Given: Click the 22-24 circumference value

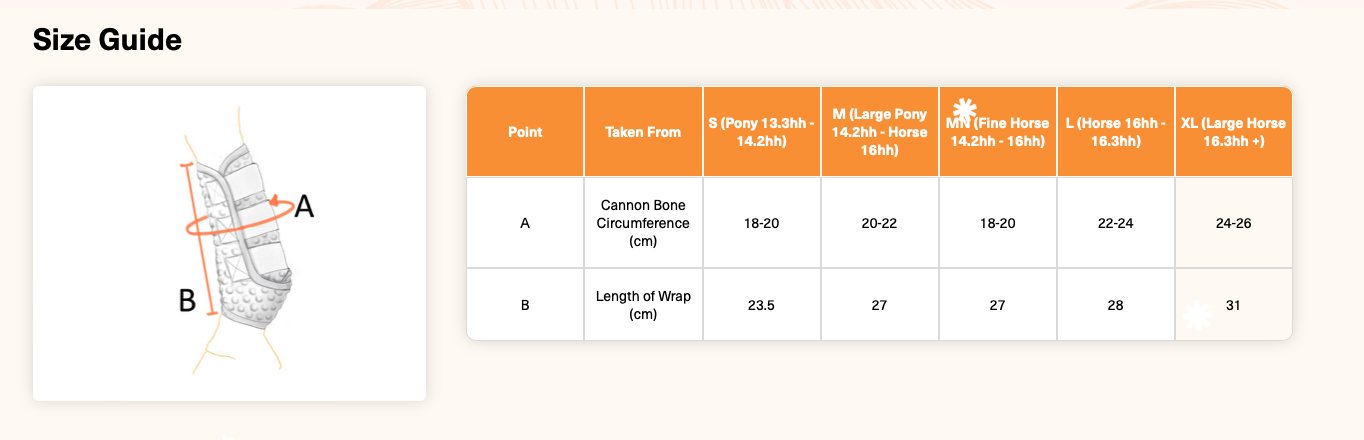Looking at the screenshot, I should coord(1114,223).
